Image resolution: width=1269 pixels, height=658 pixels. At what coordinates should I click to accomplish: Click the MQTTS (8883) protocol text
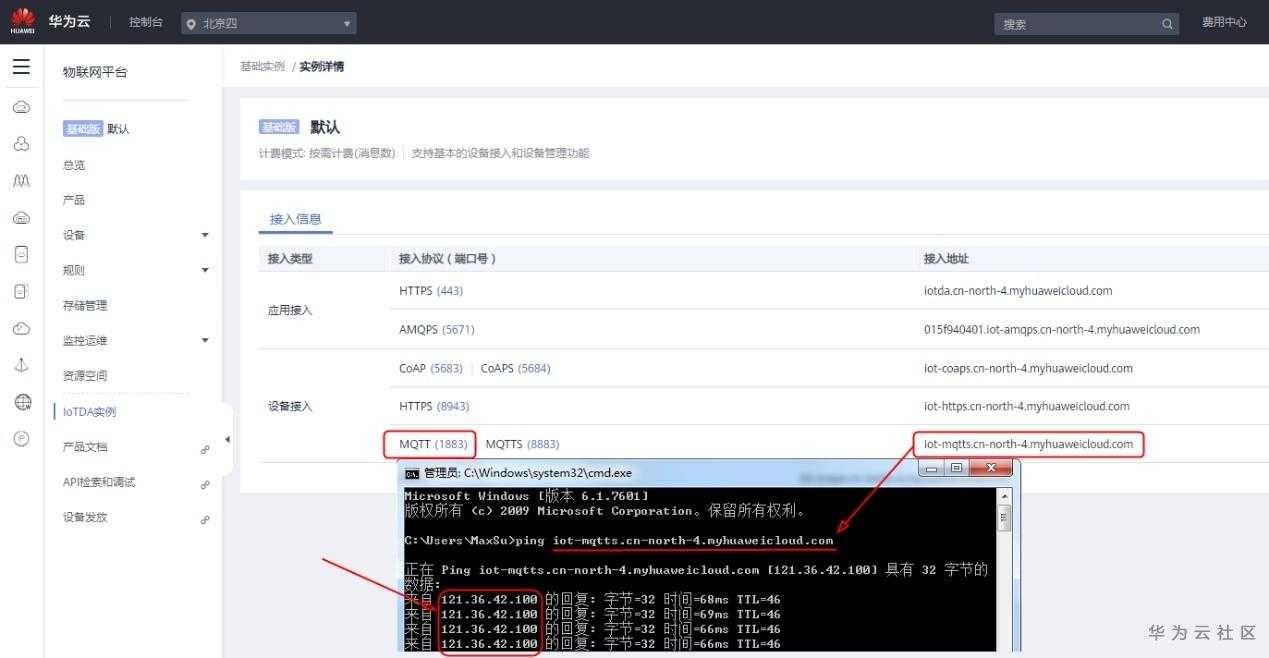coord(523,444)
